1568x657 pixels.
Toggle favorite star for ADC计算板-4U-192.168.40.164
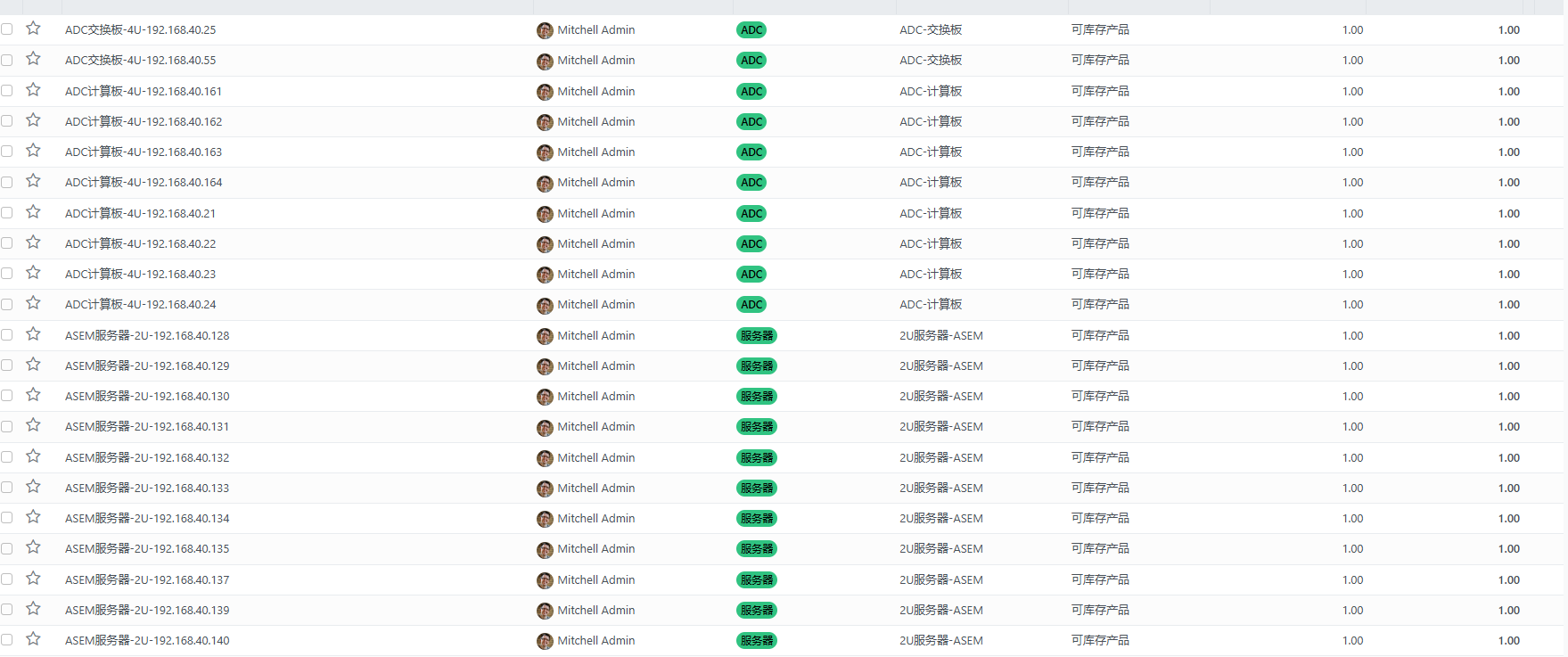(33, 181)
